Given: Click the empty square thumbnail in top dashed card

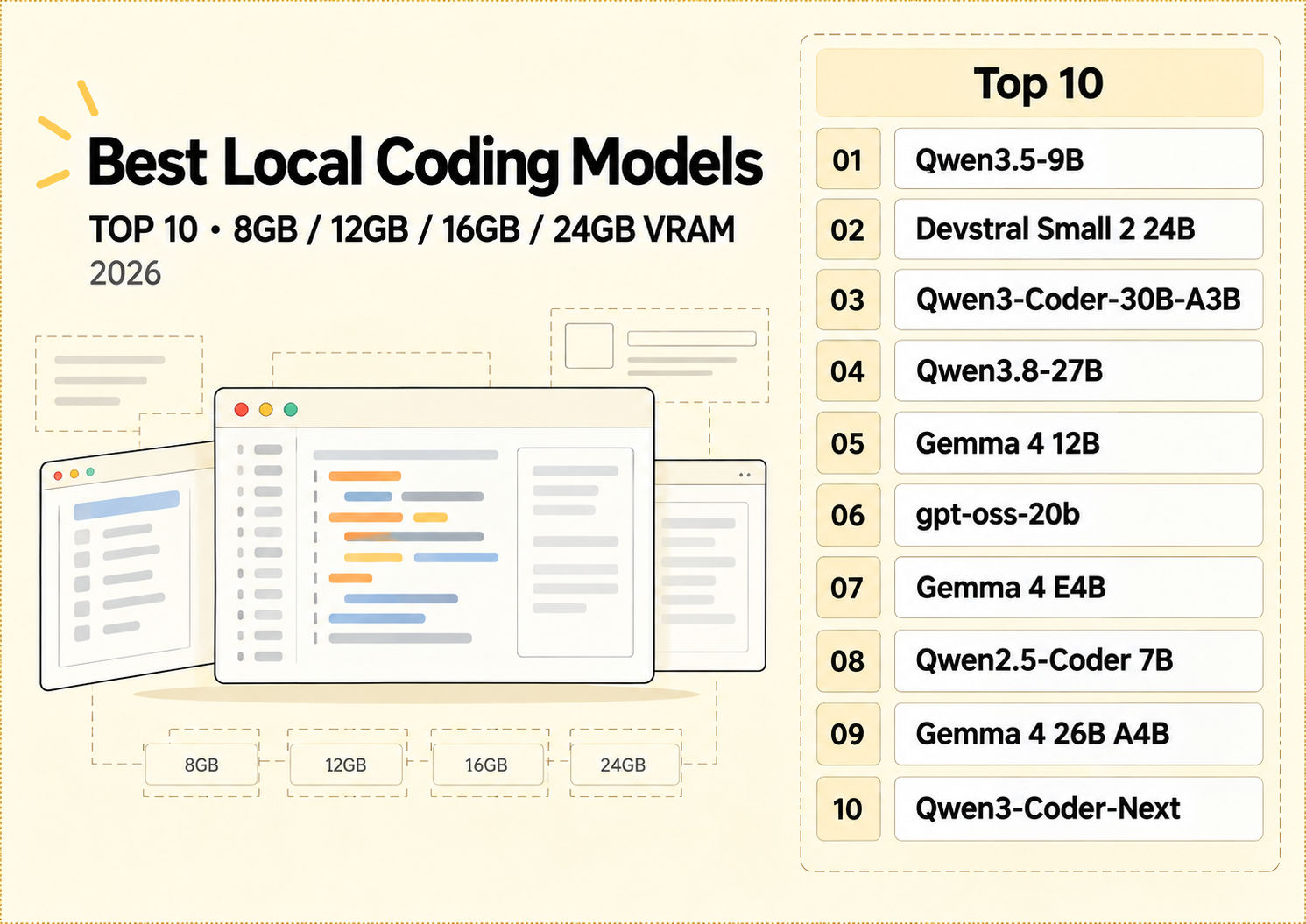Looking at the screenshot, I should pos(589,346).
